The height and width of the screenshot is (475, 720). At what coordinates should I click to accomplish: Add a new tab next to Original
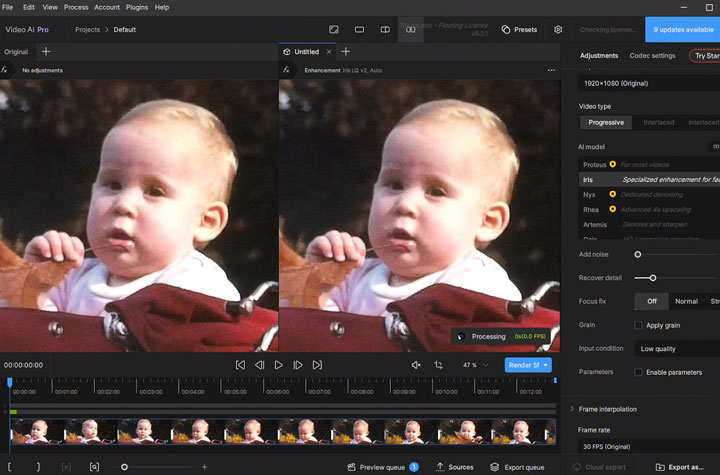click(x=46, y=51)
